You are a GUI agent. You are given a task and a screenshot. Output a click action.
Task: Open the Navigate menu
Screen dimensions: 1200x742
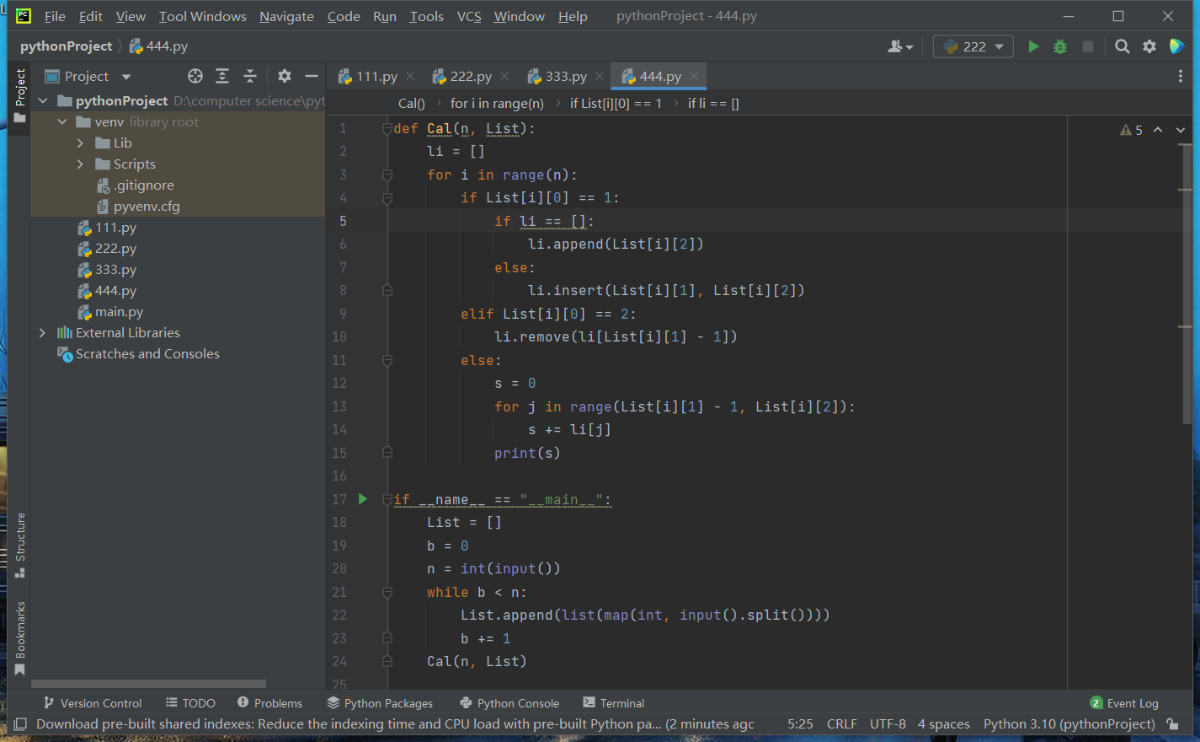[286, 17]
